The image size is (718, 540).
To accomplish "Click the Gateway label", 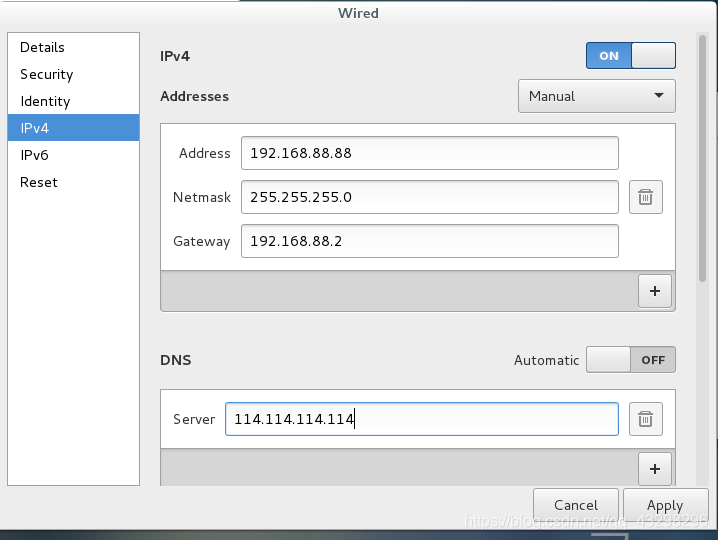I will coord(201,241).
